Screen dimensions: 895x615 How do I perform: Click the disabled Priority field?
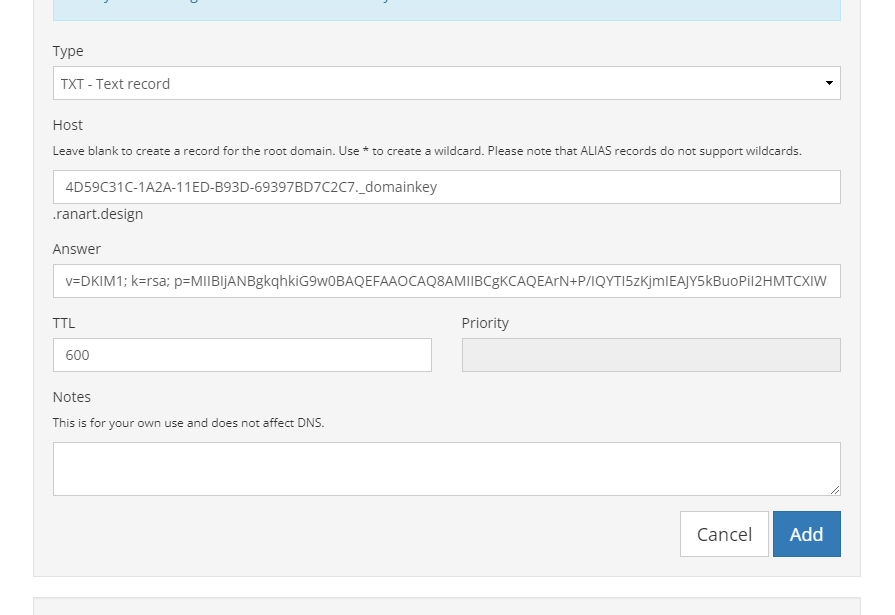pos(651,355)
